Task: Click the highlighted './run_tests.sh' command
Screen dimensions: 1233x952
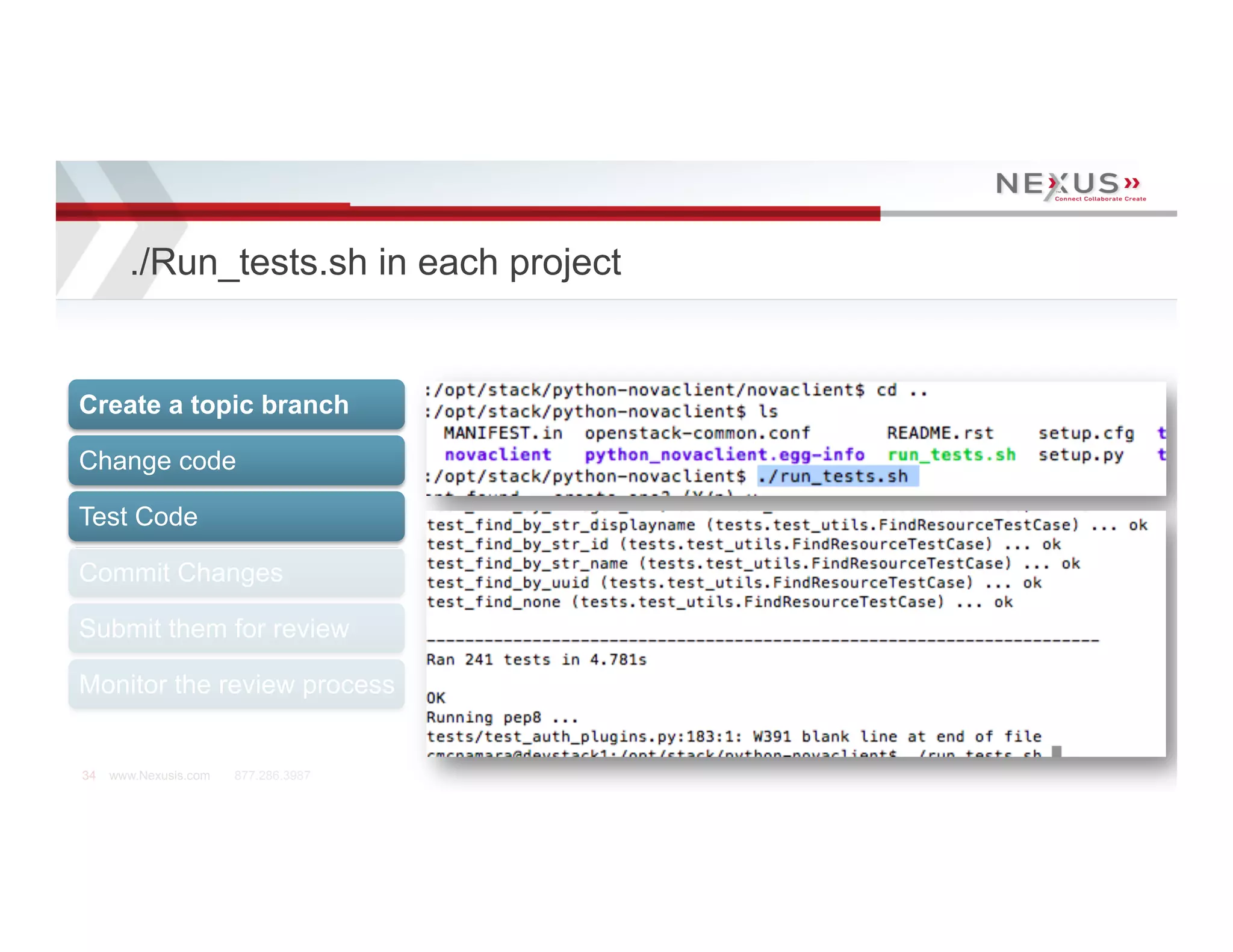Action: [x=837, y=477]
